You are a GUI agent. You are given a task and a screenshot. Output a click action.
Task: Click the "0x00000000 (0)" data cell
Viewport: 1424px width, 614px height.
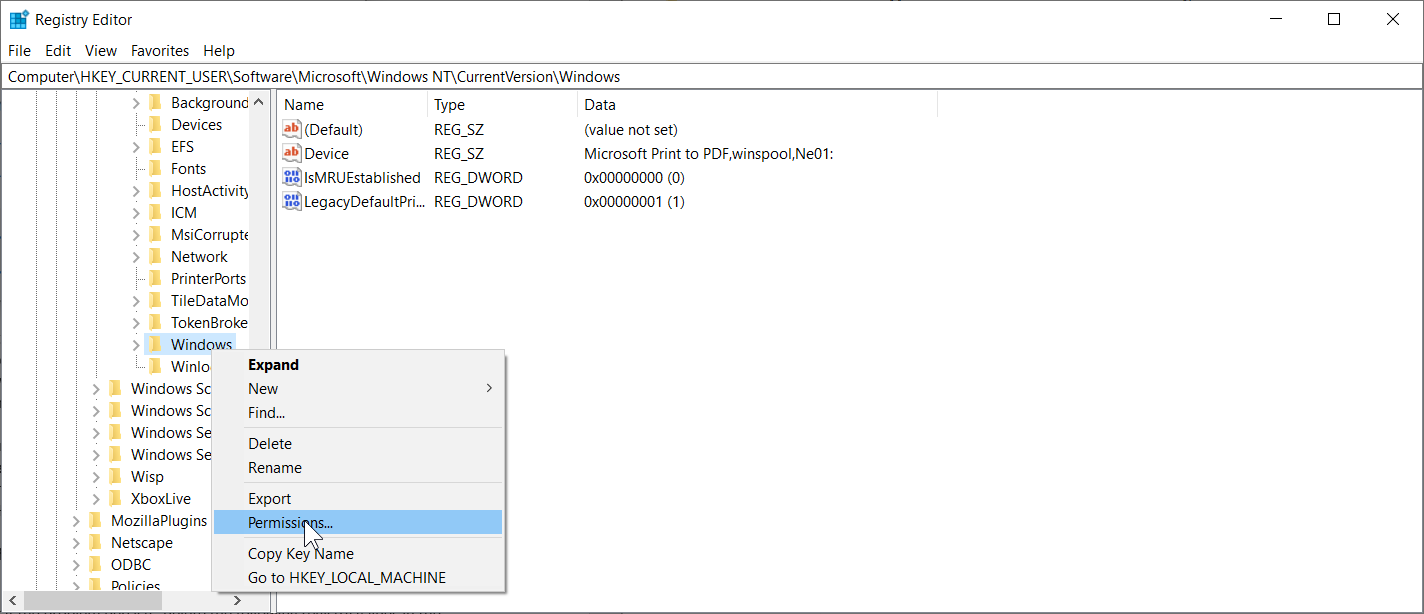(x=634, y=178)
